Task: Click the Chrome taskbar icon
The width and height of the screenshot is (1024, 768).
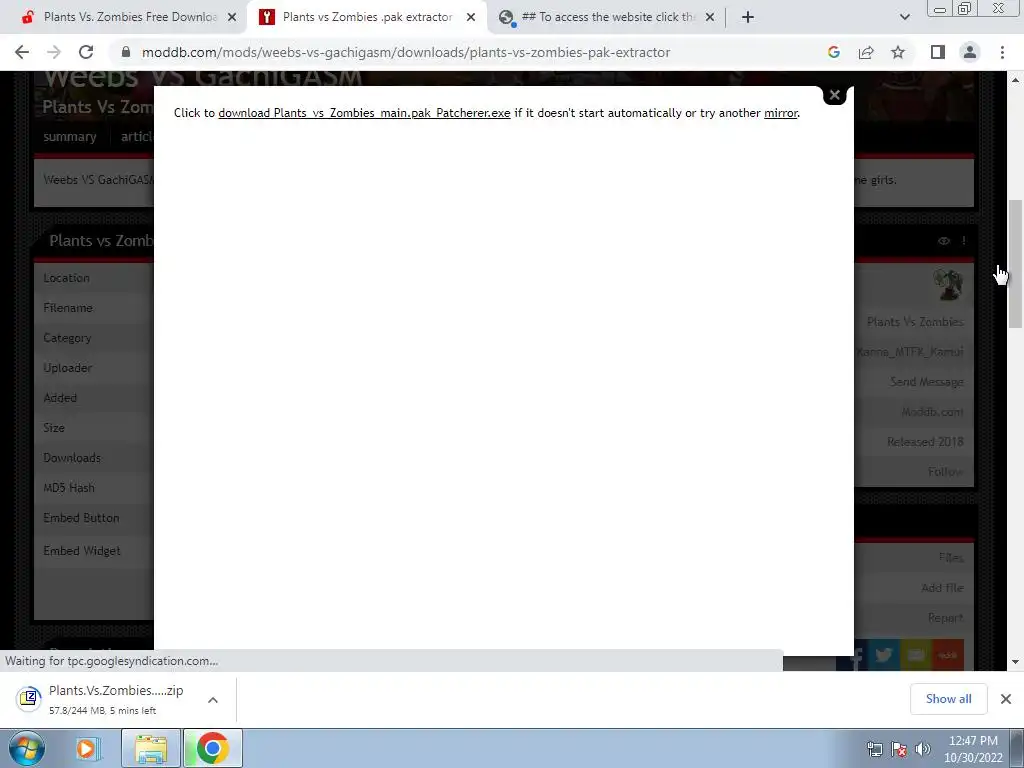Action: (212, 748)
